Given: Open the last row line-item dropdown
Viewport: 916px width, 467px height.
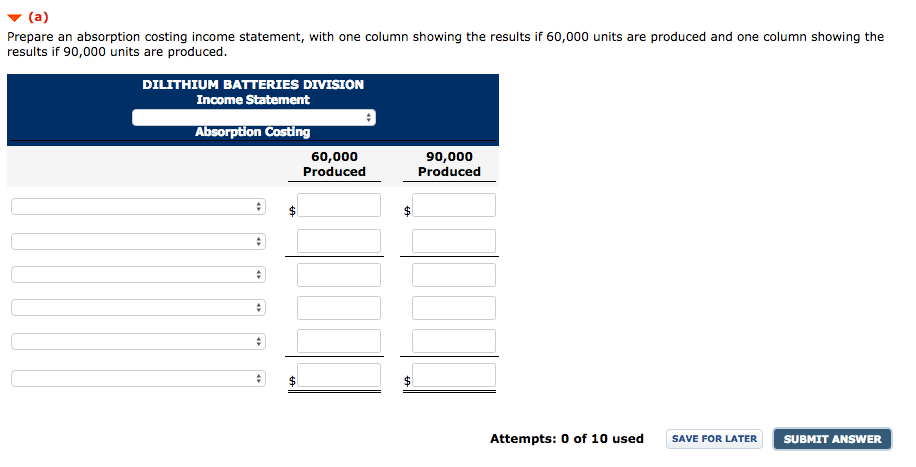Looking at the screenshot, I should click(138, 379).
